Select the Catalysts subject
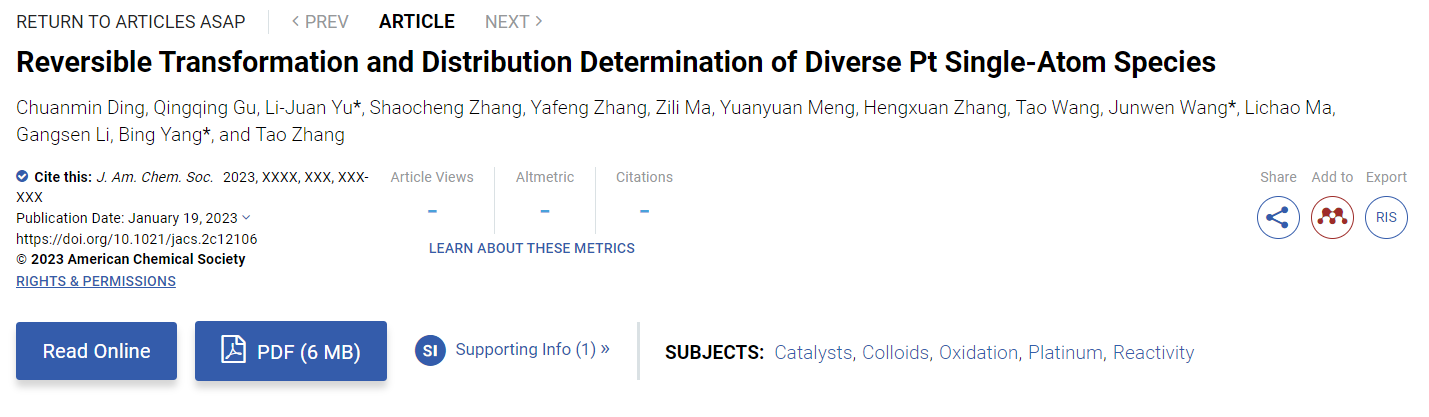The width and height of the screenshot is (1429, 417). click(813, 352)
